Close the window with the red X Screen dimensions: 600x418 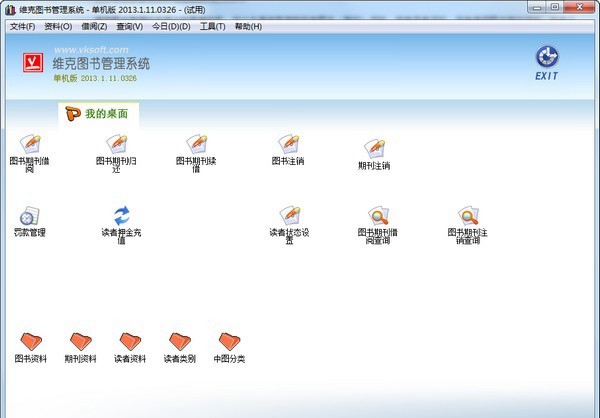pos(579,7)
